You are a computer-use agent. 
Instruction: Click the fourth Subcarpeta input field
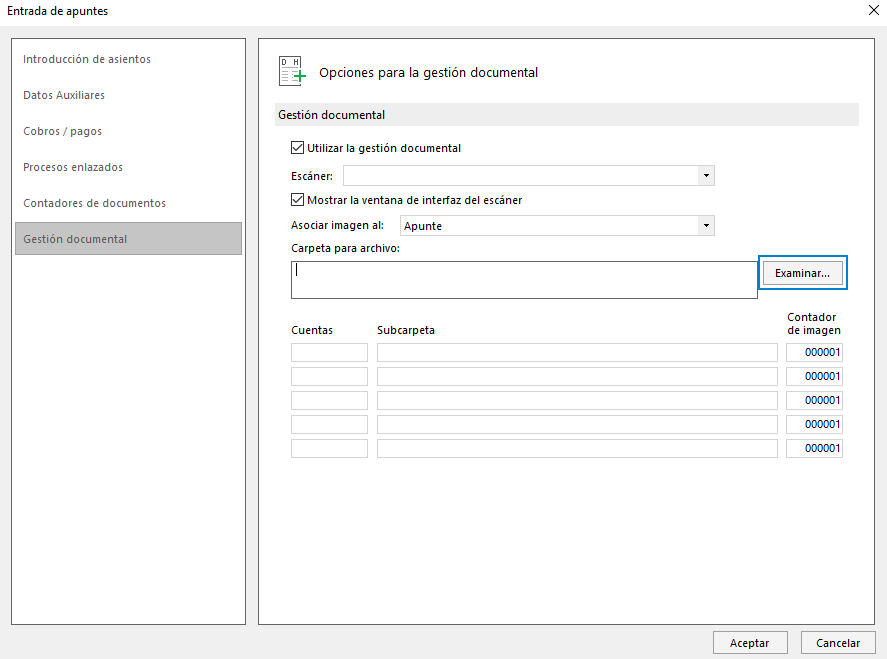pyautogui.click(x=577, y=424)
